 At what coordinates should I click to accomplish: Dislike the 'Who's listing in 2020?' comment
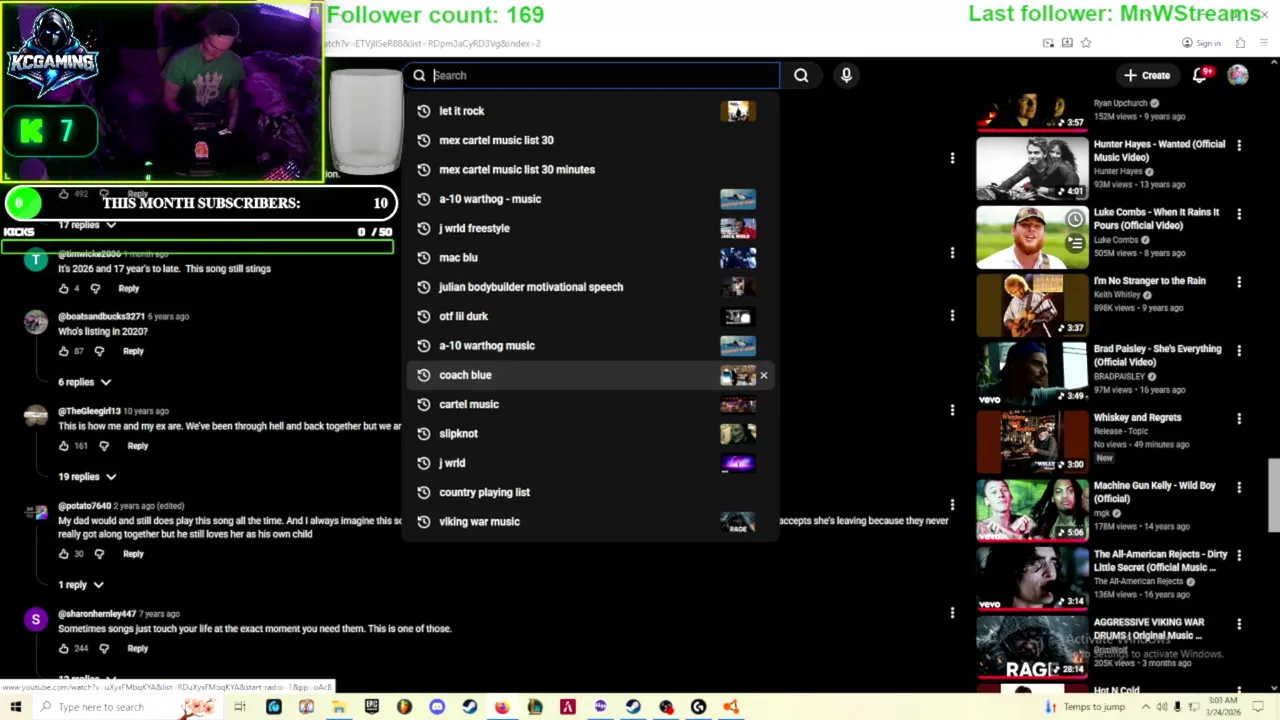tap(99, 351)
